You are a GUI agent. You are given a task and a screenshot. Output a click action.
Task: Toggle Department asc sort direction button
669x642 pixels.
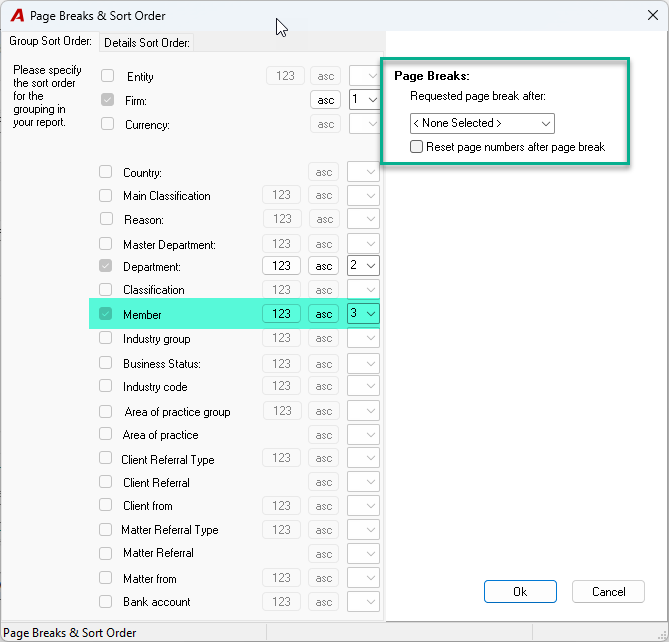pyautogui.click(x=324, y=266)
